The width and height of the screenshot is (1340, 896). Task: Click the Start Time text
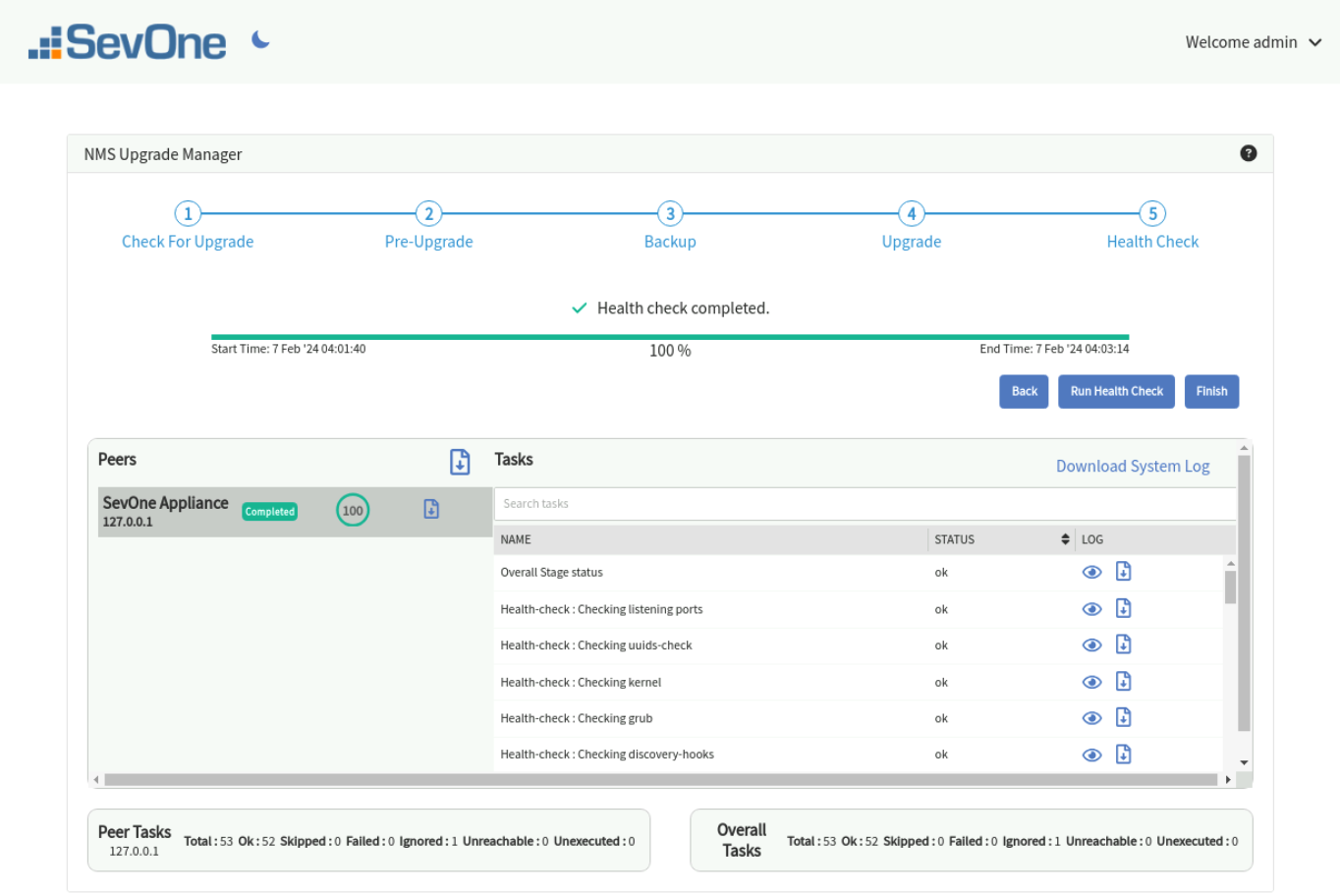click(x=288, y=349)
